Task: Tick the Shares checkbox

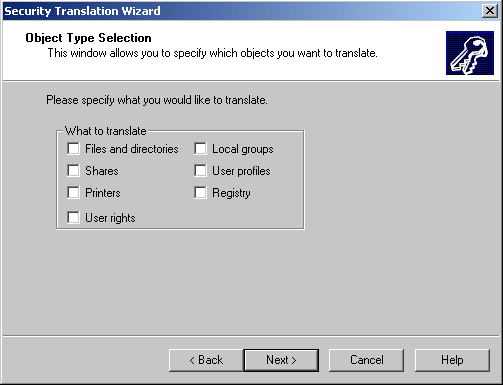Action: [x=73, y=171]
